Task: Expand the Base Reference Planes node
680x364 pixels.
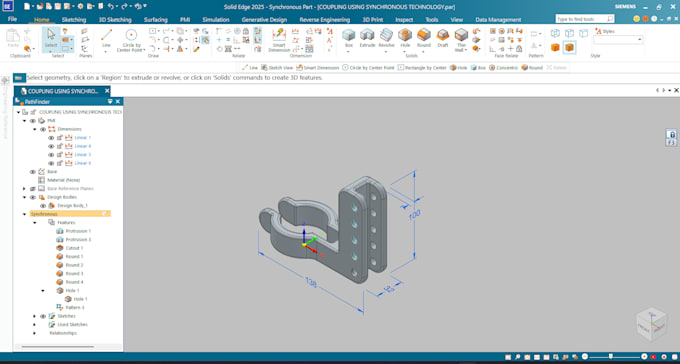Action: (x=24, y=189)
